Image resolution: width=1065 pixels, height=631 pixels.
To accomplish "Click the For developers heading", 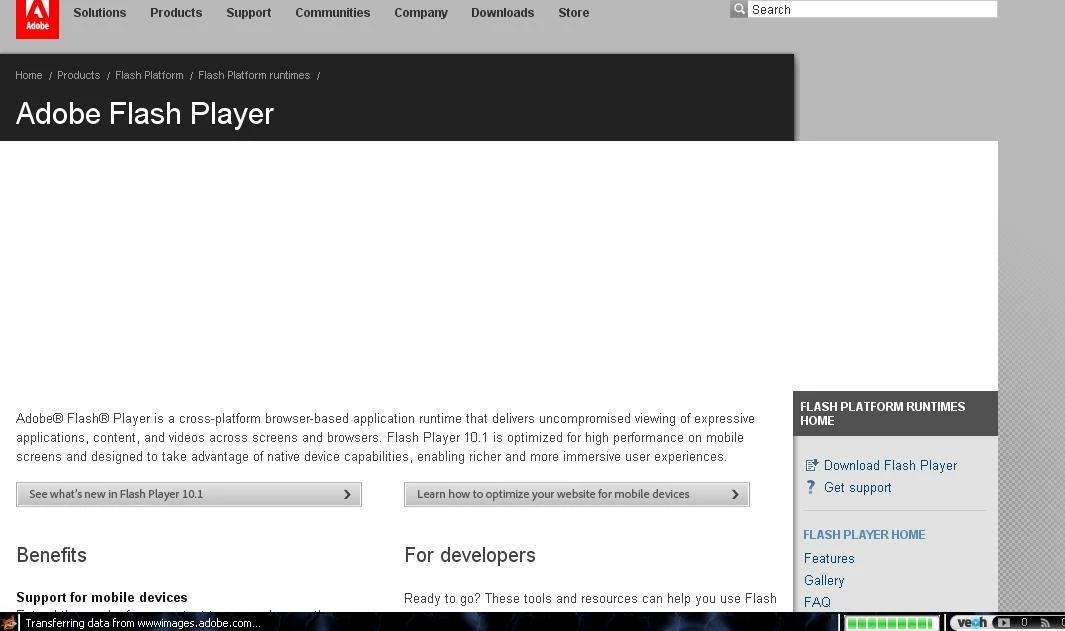I will (470, 555).
